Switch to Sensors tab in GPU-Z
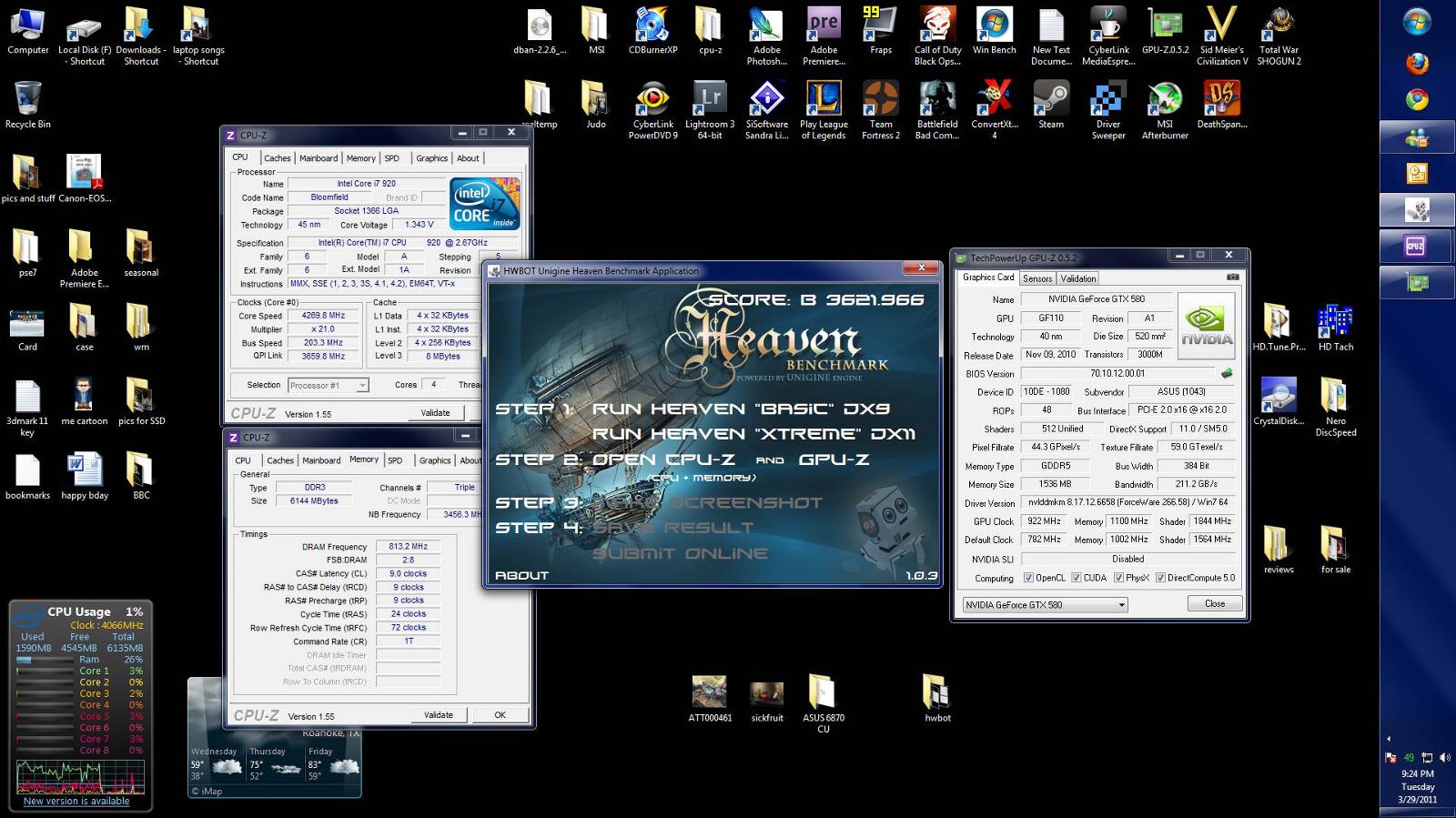The height and width of the screenshot is (818, 1456). [1036, 278]
